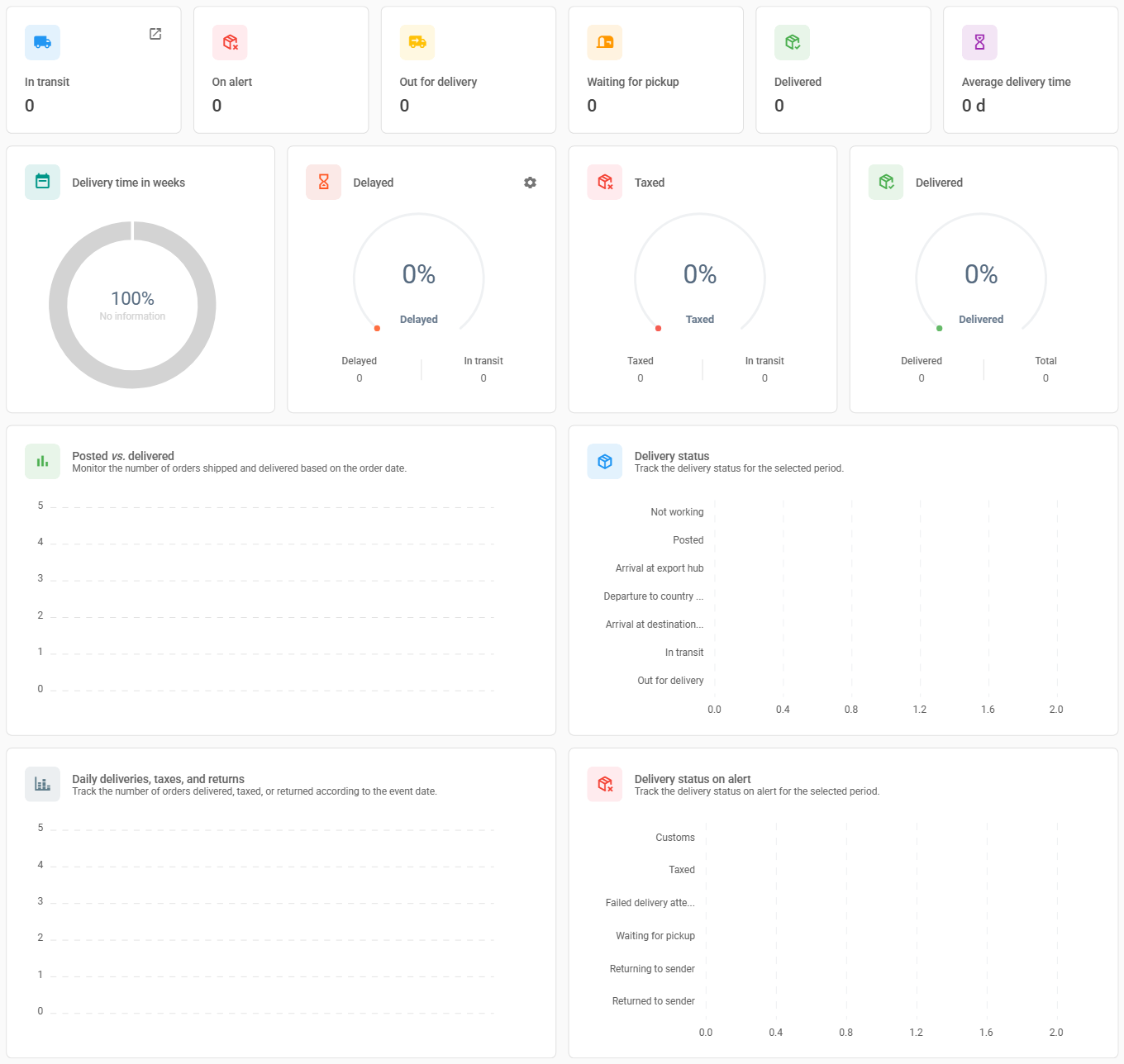Open In transit external link icon
1124x1064 pixels.
[x=155, y=34]
